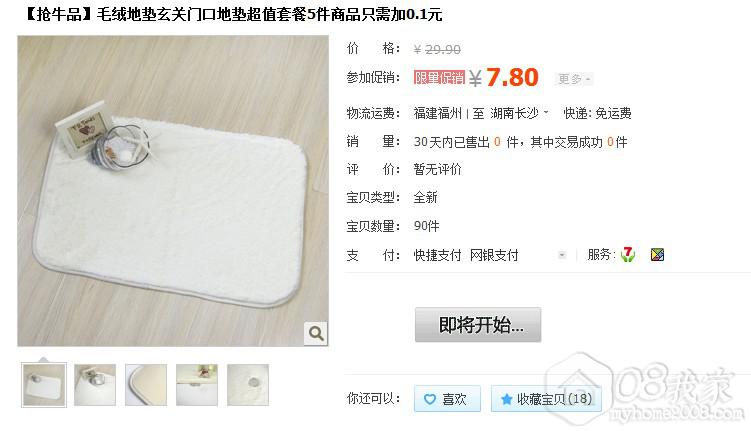Select the second thumbnail with glass bowl
This screenshot has height=431, width=751.
[95, 385]
